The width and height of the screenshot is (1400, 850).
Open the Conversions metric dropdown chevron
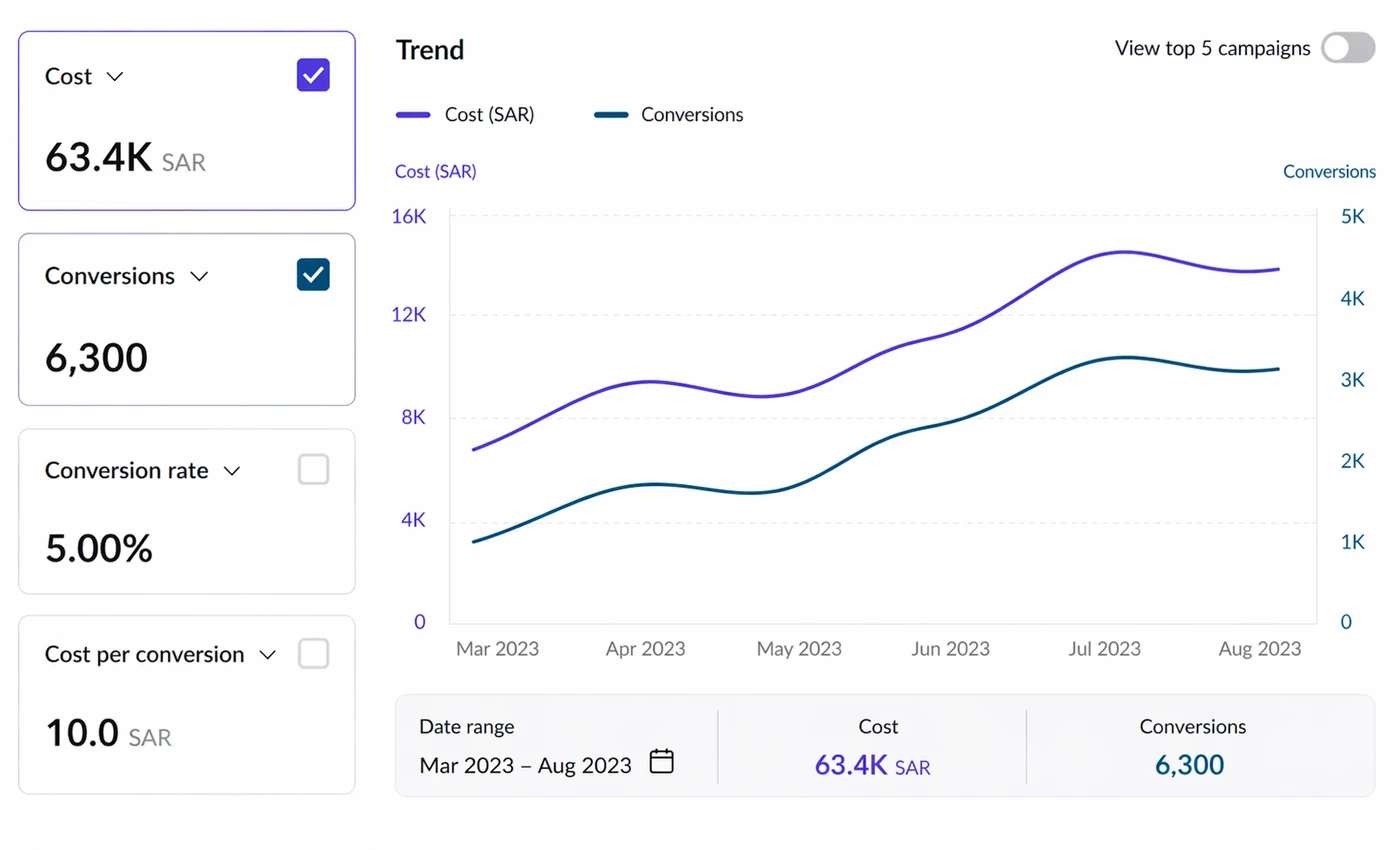(x=199, y=277)
